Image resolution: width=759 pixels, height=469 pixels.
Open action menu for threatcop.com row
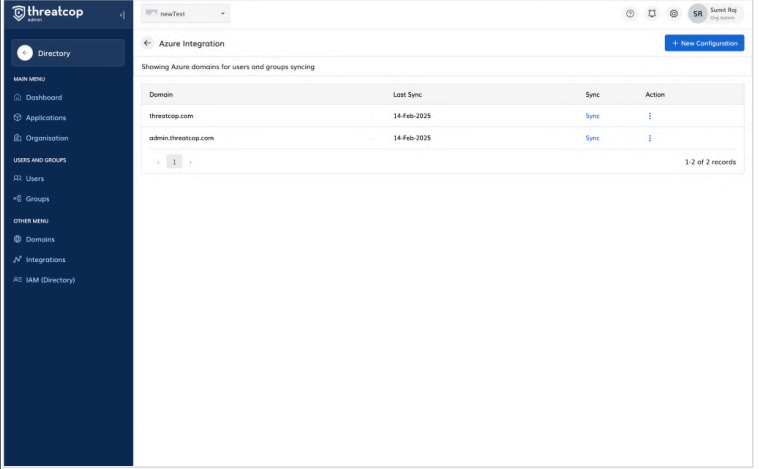649,116
